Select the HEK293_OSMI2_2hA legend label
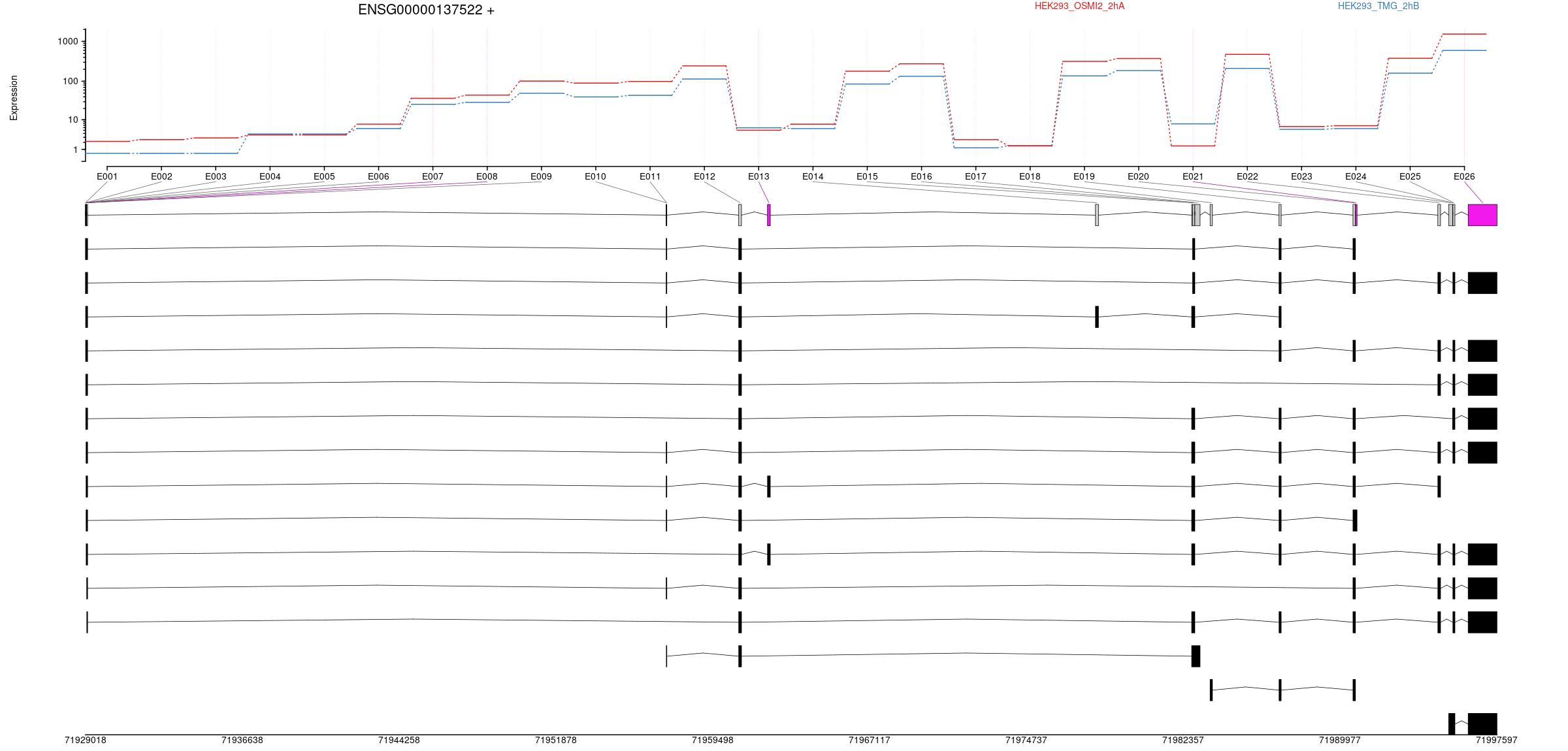This screenshot has height=751, width=1568. coord(1079,6)
